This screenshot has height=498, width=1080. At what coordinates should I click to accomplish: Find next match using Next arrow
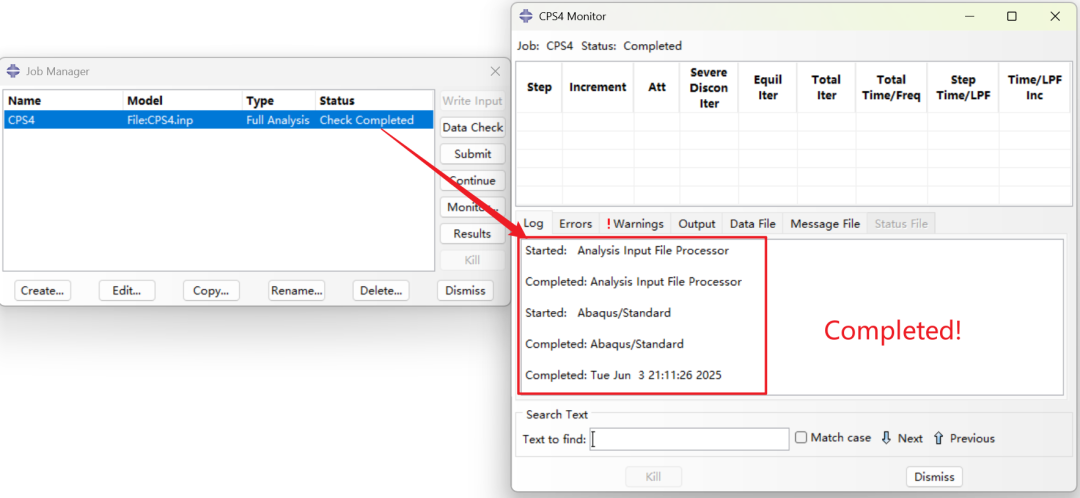point(902,438)
